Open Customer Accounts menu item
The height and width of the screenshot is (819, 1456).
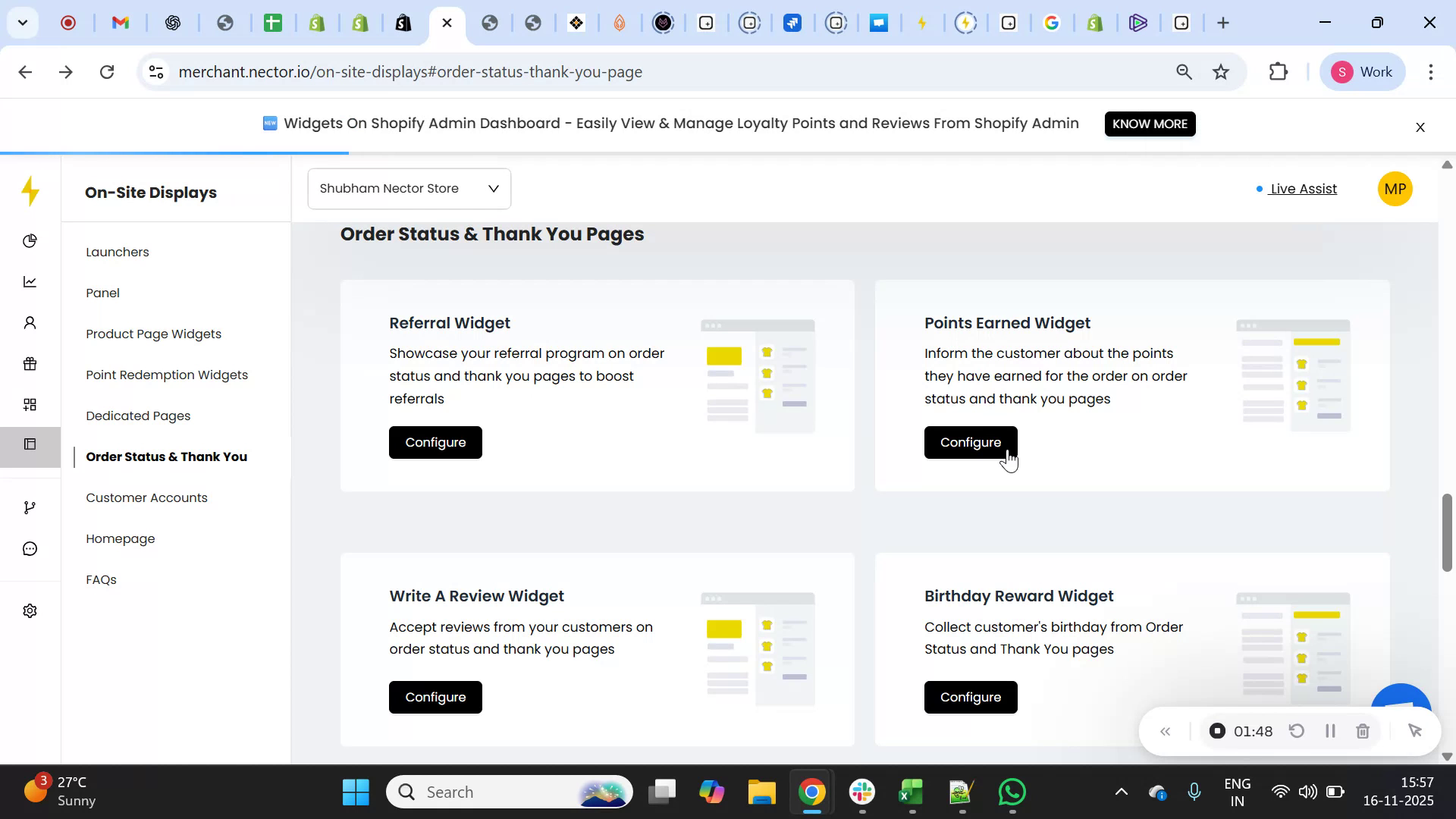[146, 498]
